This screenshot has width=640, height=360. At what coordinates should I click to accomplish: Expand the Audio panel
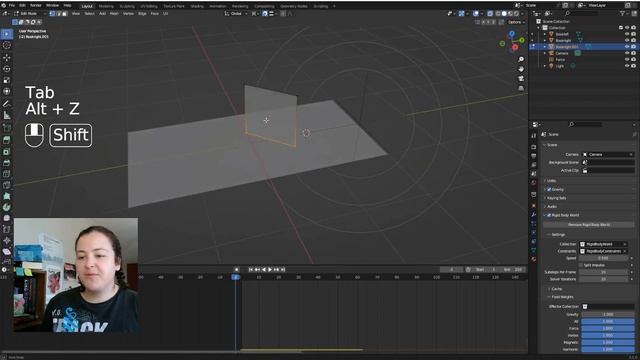(x=552, y=207)
